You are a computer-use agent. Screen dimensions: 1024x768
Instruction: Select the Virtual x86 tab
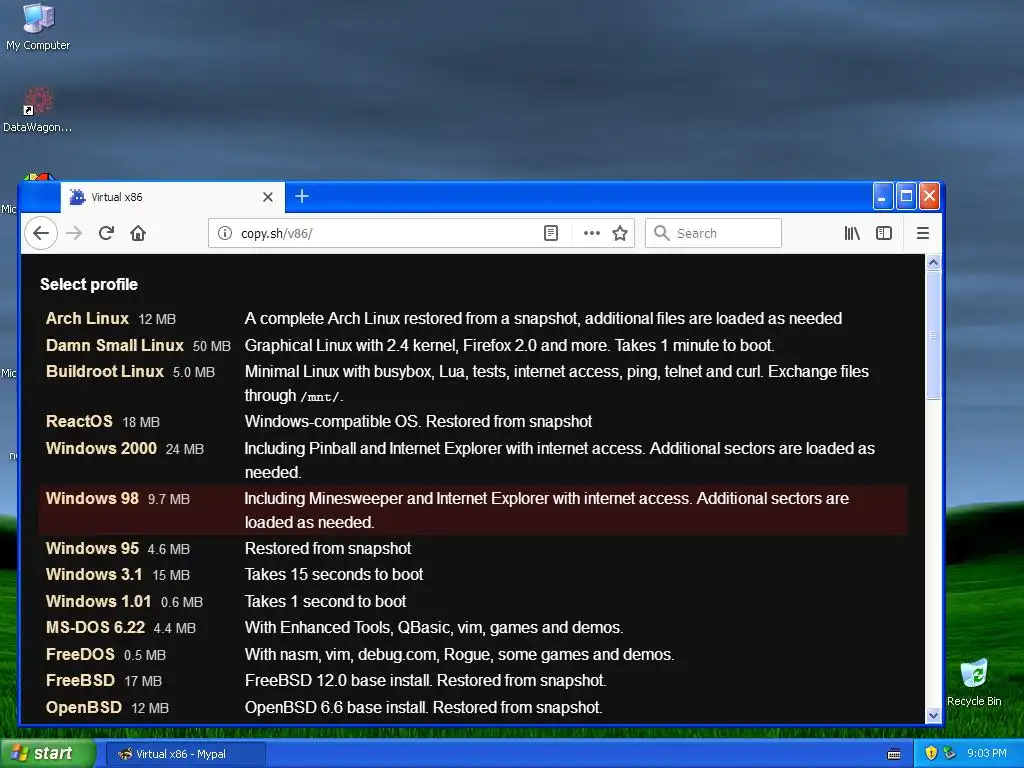tap(172, 197)
